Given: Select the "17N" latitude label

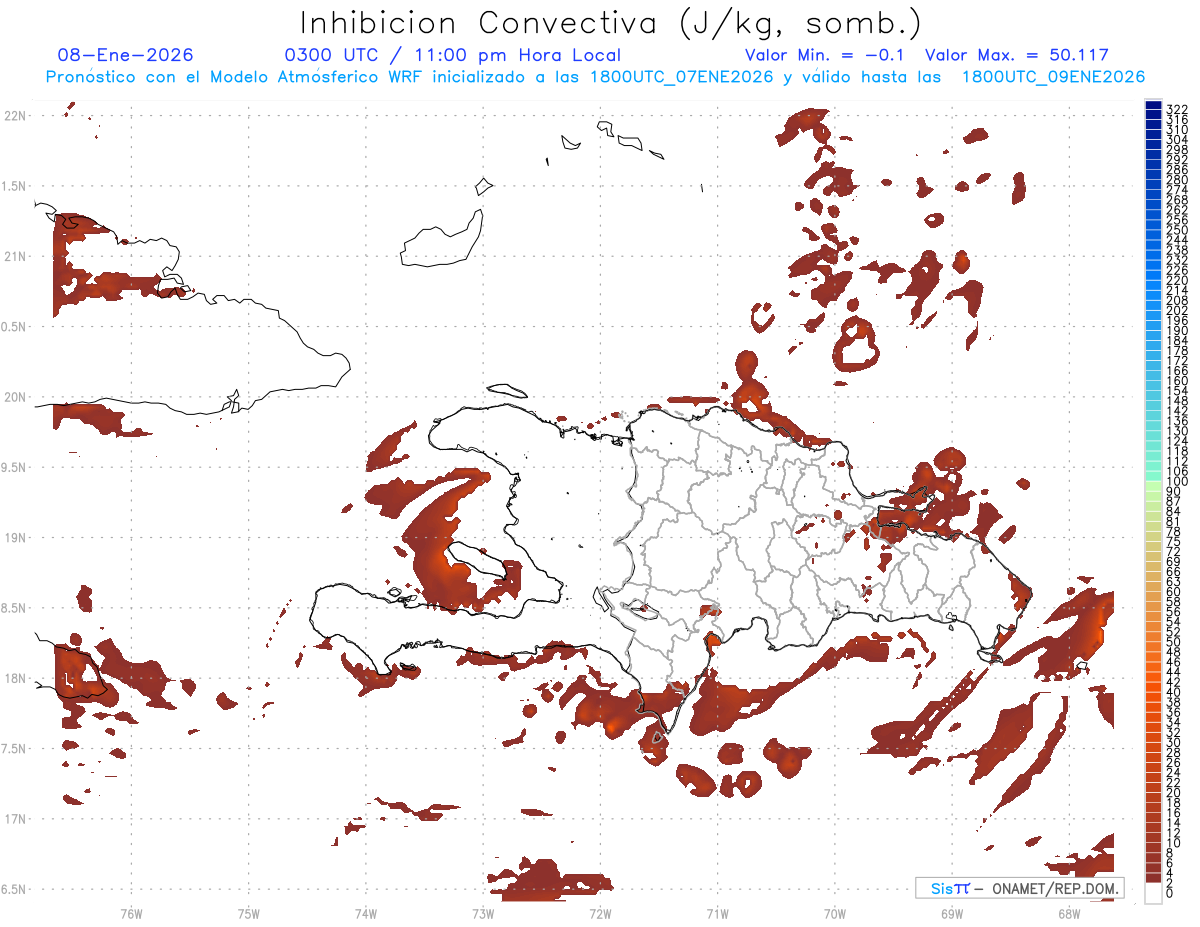Looking at the screenshot, I should pos(15,819).
